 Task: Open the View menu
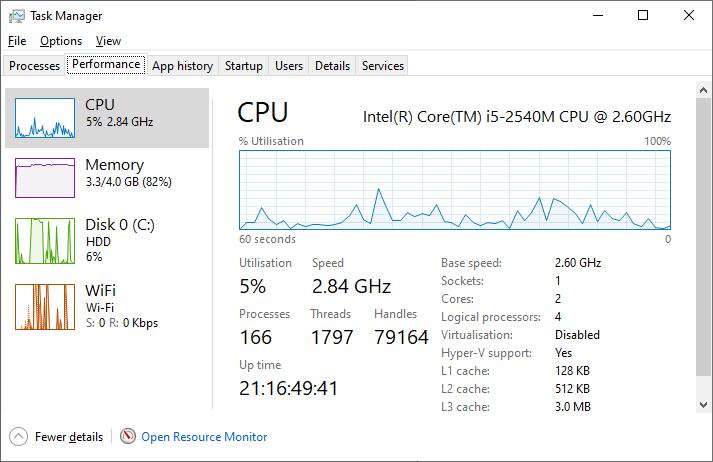pyautogui.click(x=108, y=41)
